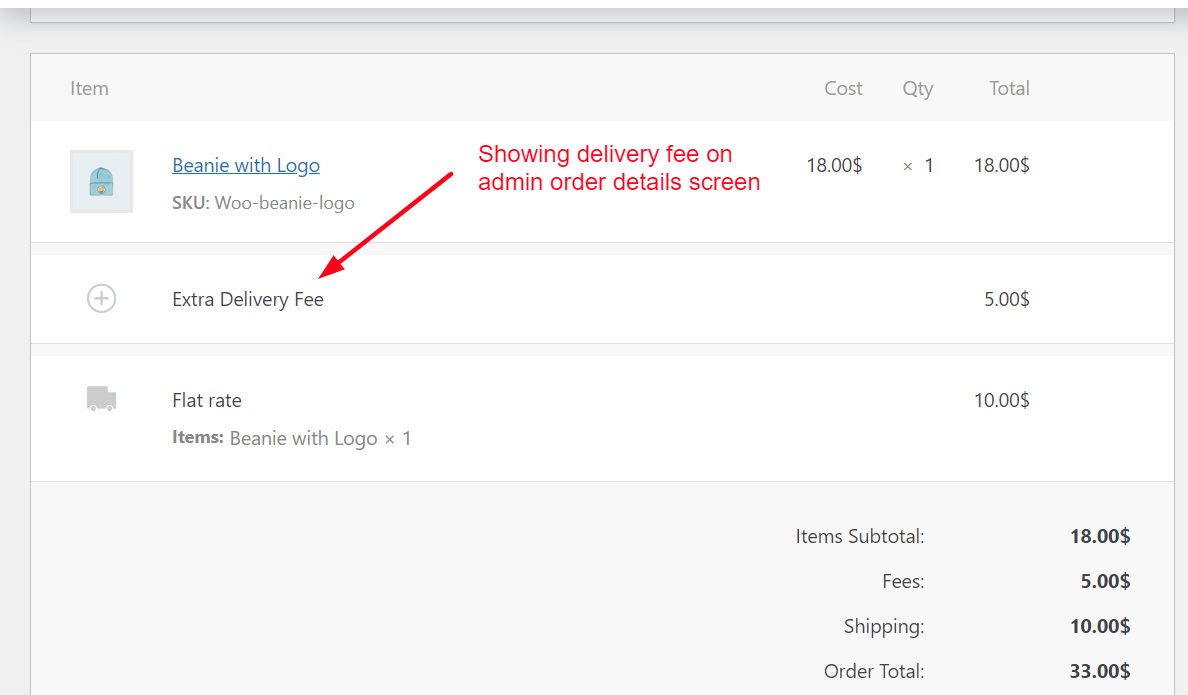Click the Shipping summary amount 10.00$
1188x695 pixels.
1100,626
